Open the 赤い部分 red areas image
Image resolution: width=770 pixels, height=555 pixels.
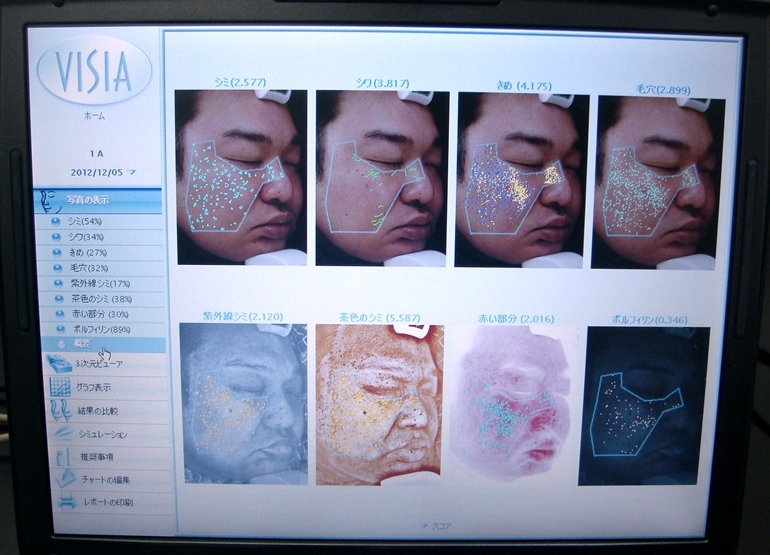pyautogui.click(x=513, y=406)
